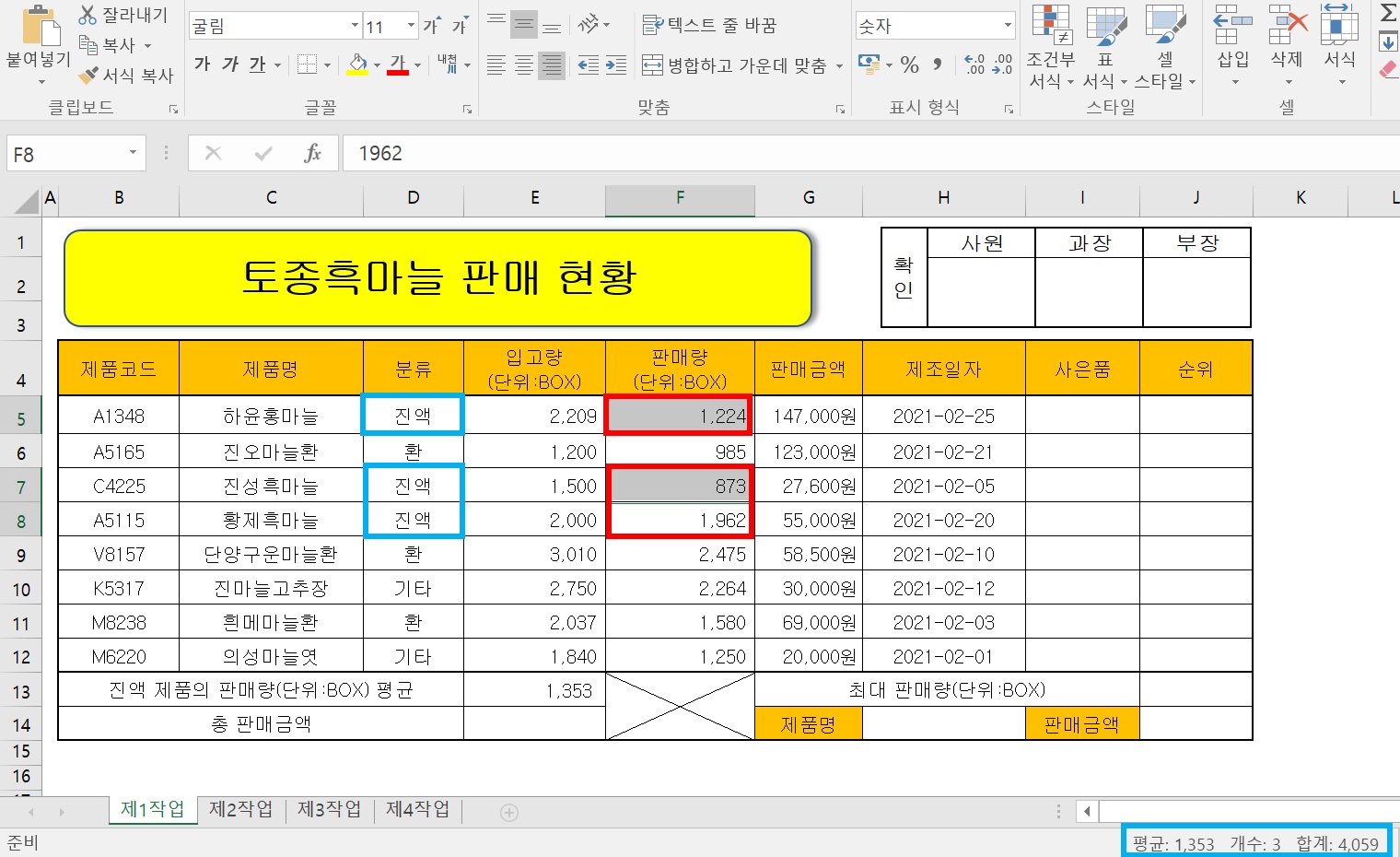1400x857 pixels.
Task: Click Clear eraser icon
Action: (x=1388, y=70)
